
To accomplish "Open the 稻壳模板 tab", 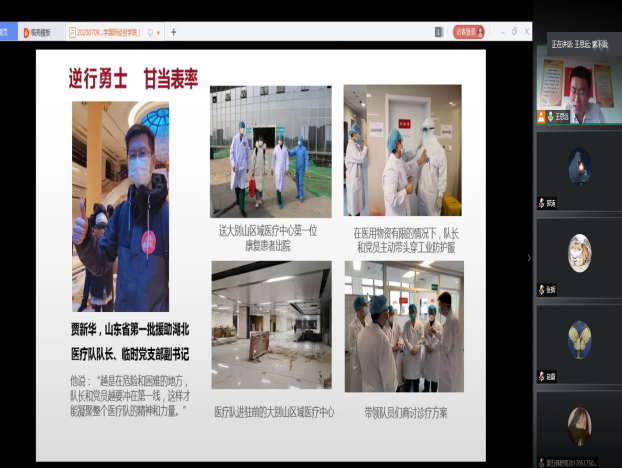I will 40,32.
